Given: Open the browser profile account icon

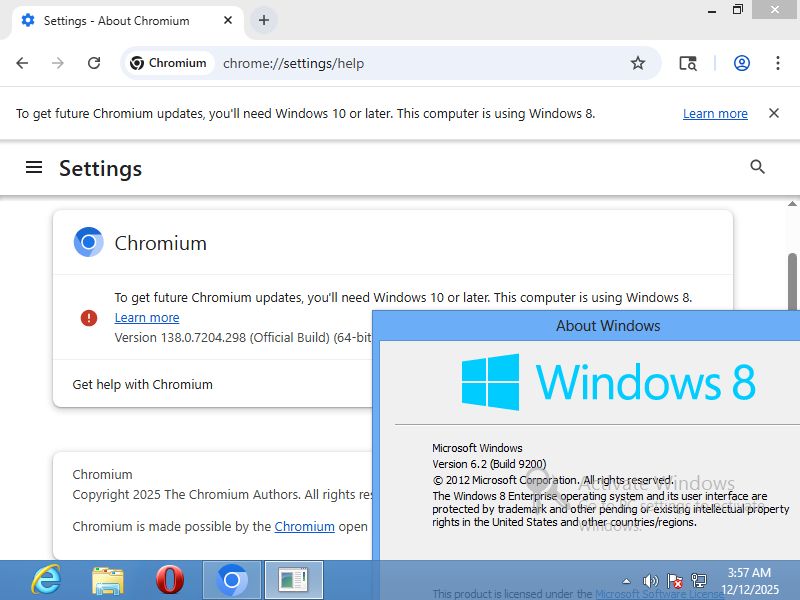Looking at the screenshot, I should point(742,62).
